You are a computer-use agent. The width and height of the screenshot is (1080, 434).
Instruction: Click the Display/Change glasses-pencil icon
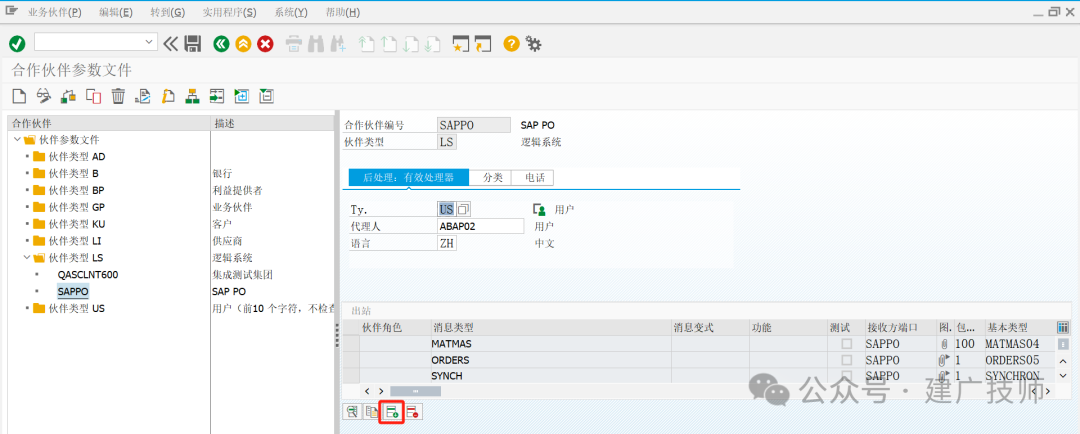44,96
